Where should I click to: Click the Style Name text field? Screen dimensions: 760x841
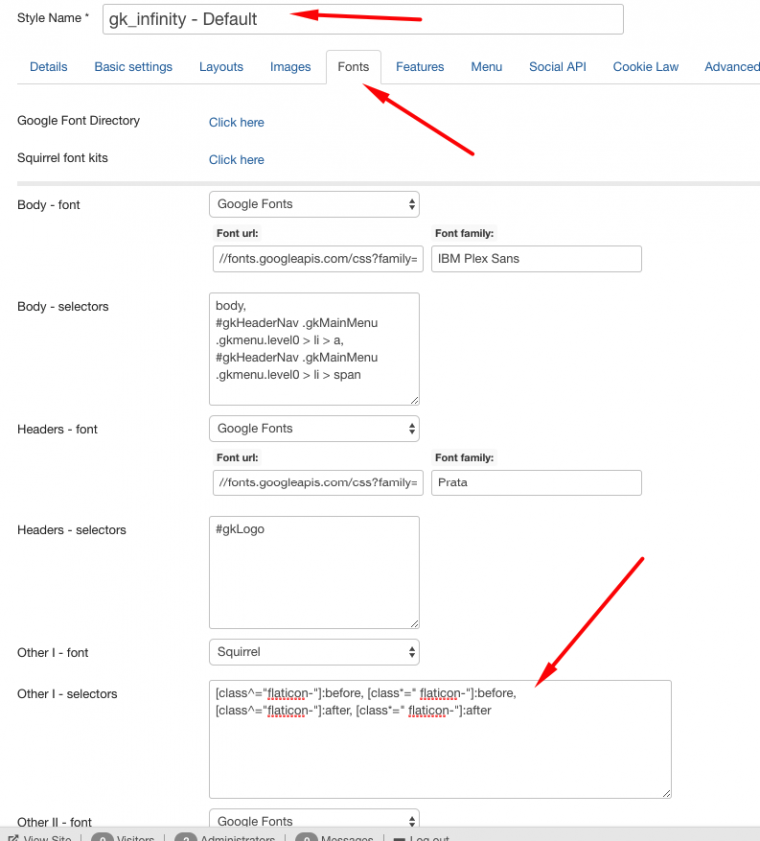pyautogui.click(x=362, y=19)
